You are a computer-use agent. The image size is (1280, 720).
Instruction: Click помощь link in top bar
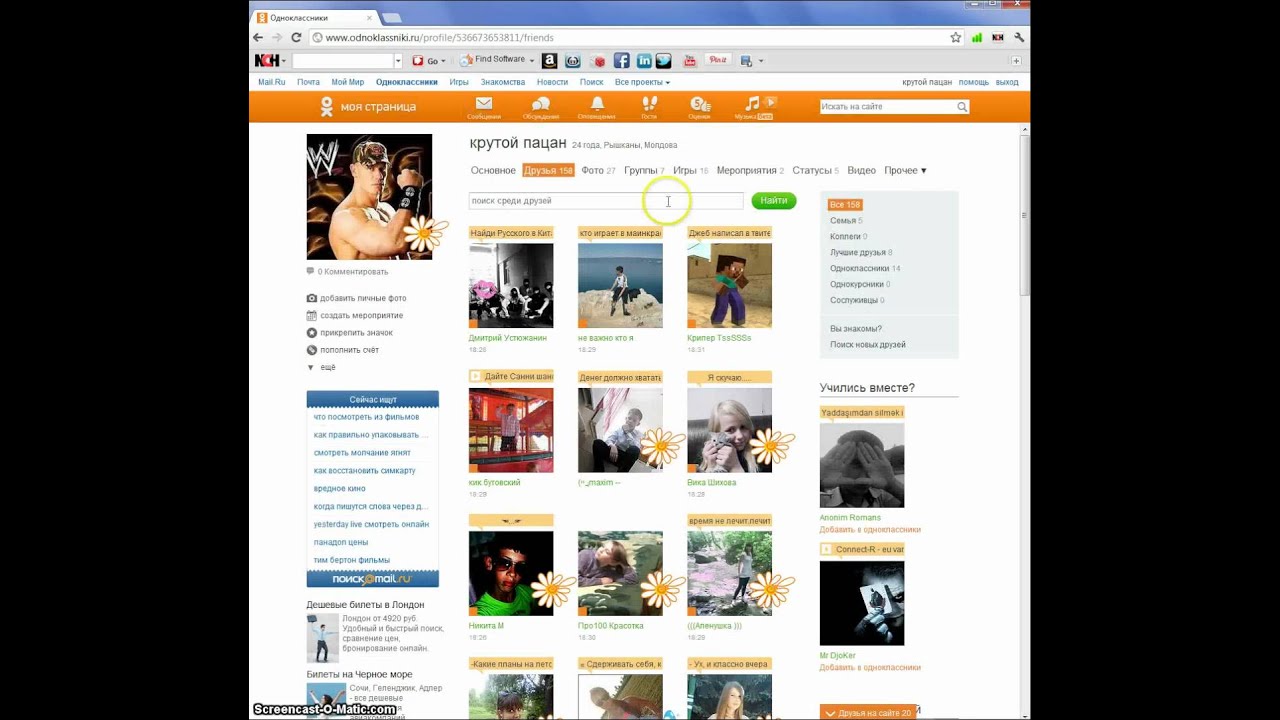coord(974,82)
